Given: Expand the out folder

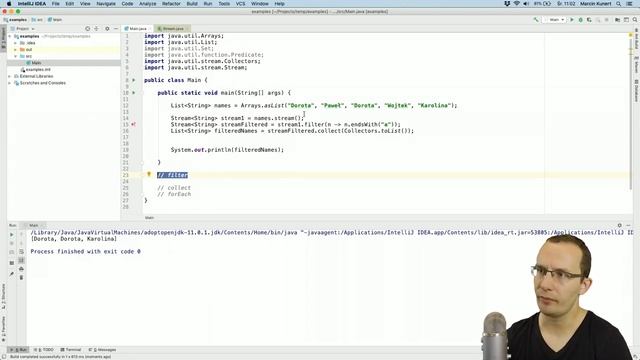Looking at the screenshot, I should tap(16, 49).
